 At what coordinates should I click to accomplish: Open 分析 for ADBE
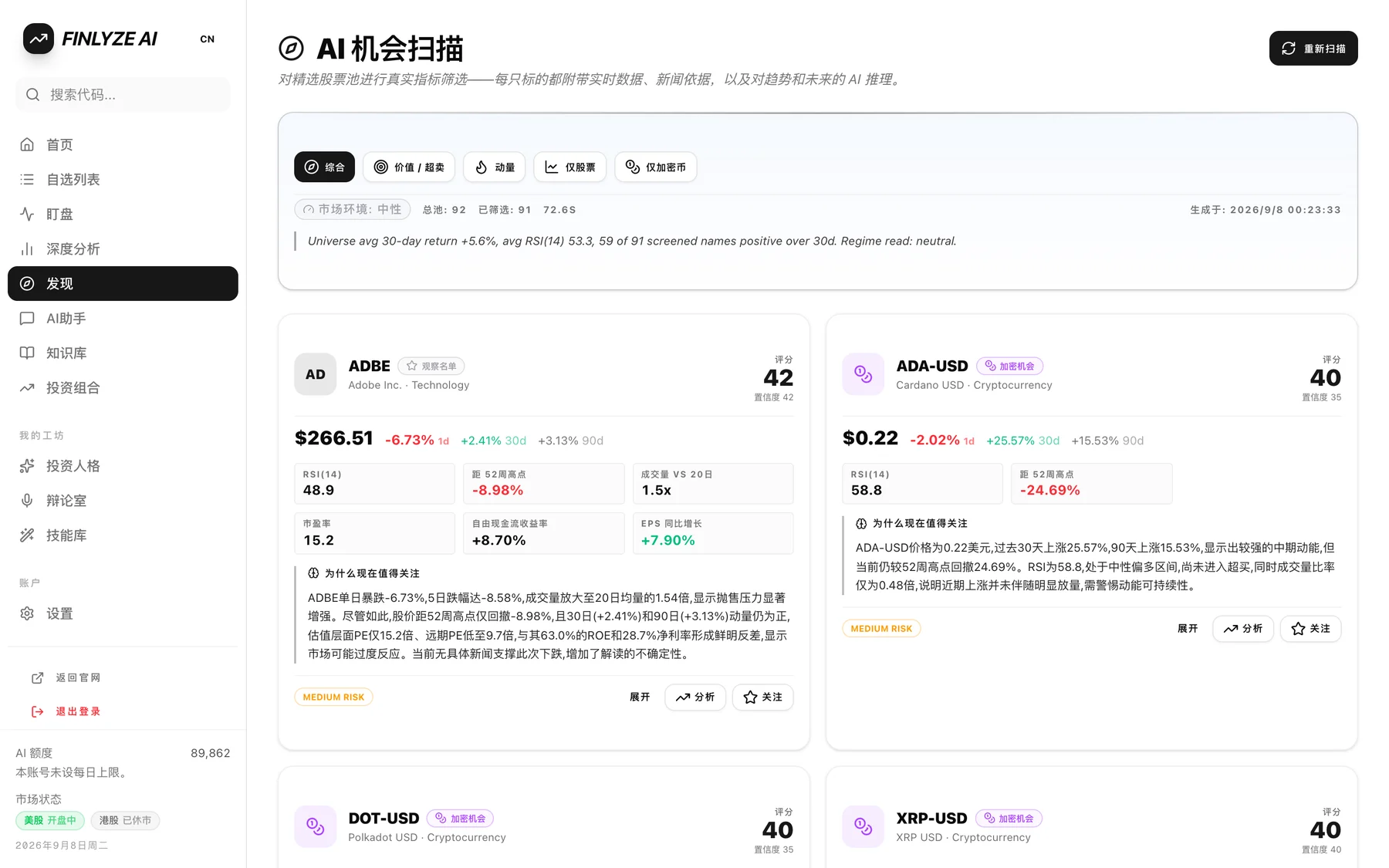click(695, 697)
